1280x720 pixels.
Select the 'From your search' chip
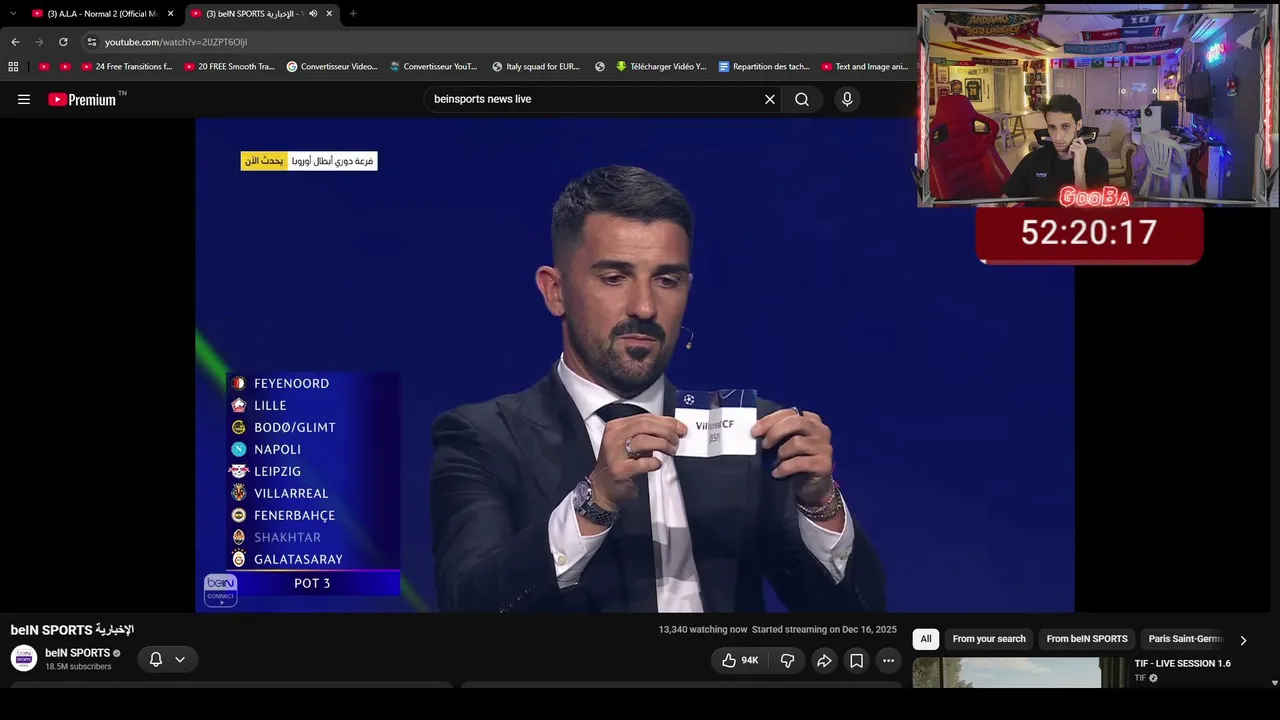coord(989,639)
